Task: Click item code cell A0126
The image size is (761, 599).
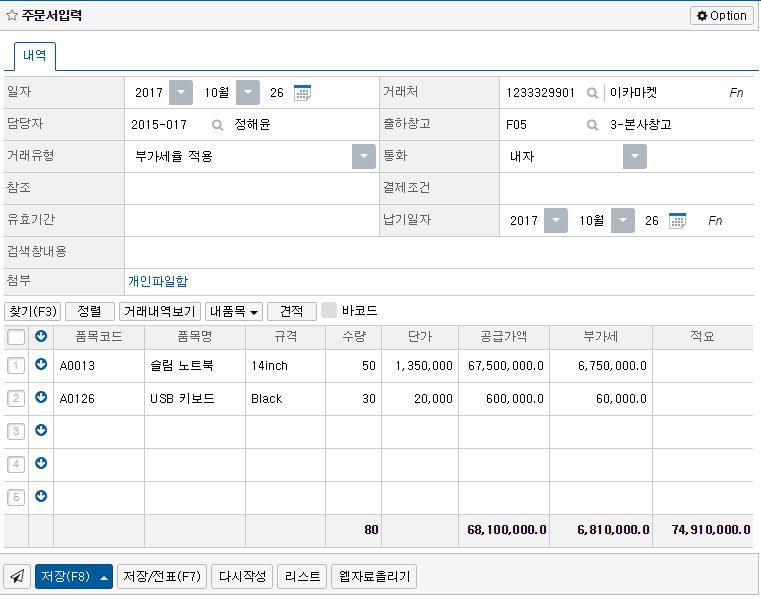Action: [99, 399]
